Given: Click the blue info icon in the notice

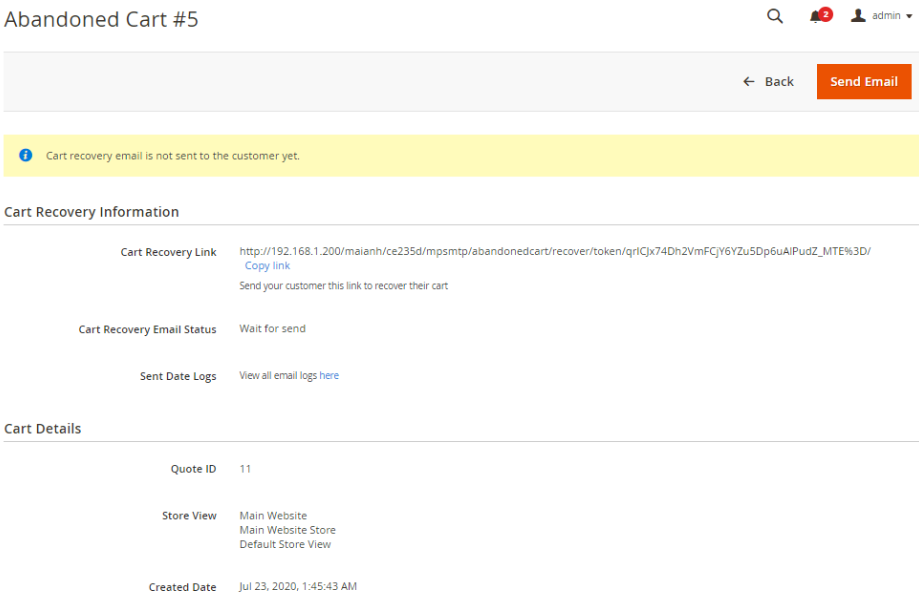Looking at the screenshot, I should pos(26,156).
